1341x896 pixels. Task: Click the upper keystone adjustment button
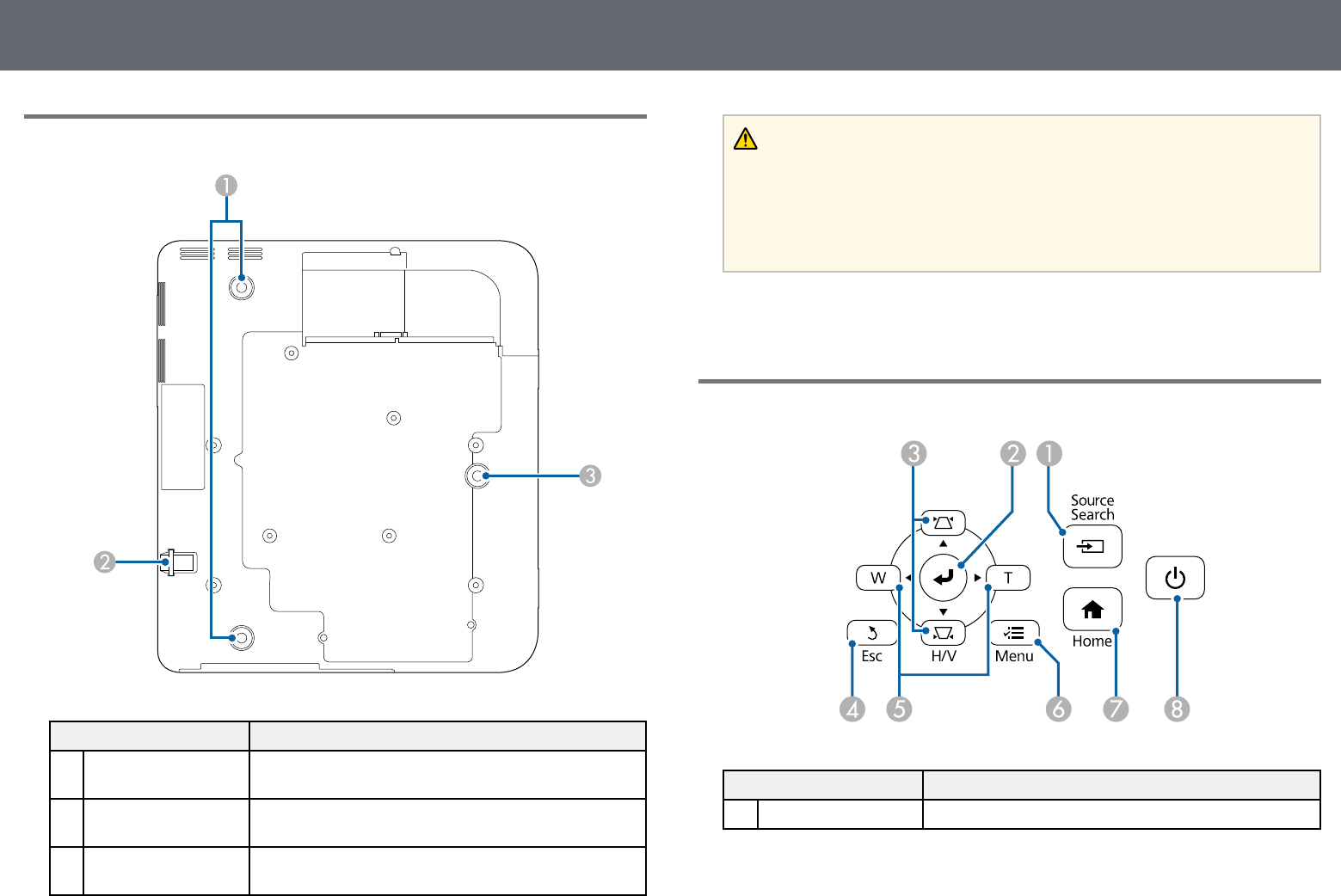[x=944, y=523]
